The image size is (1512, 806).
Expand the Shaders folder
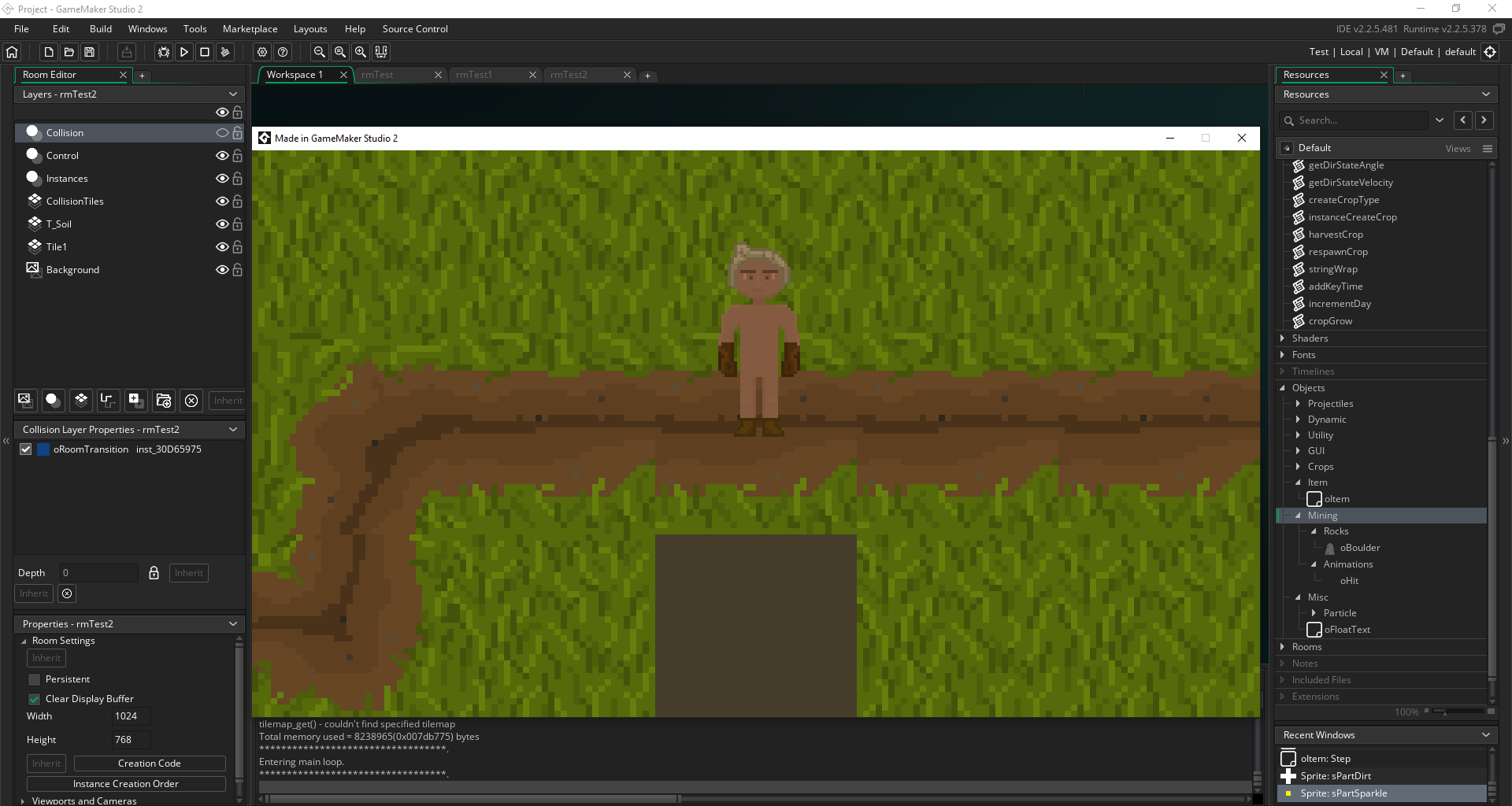pos(1282,338)
